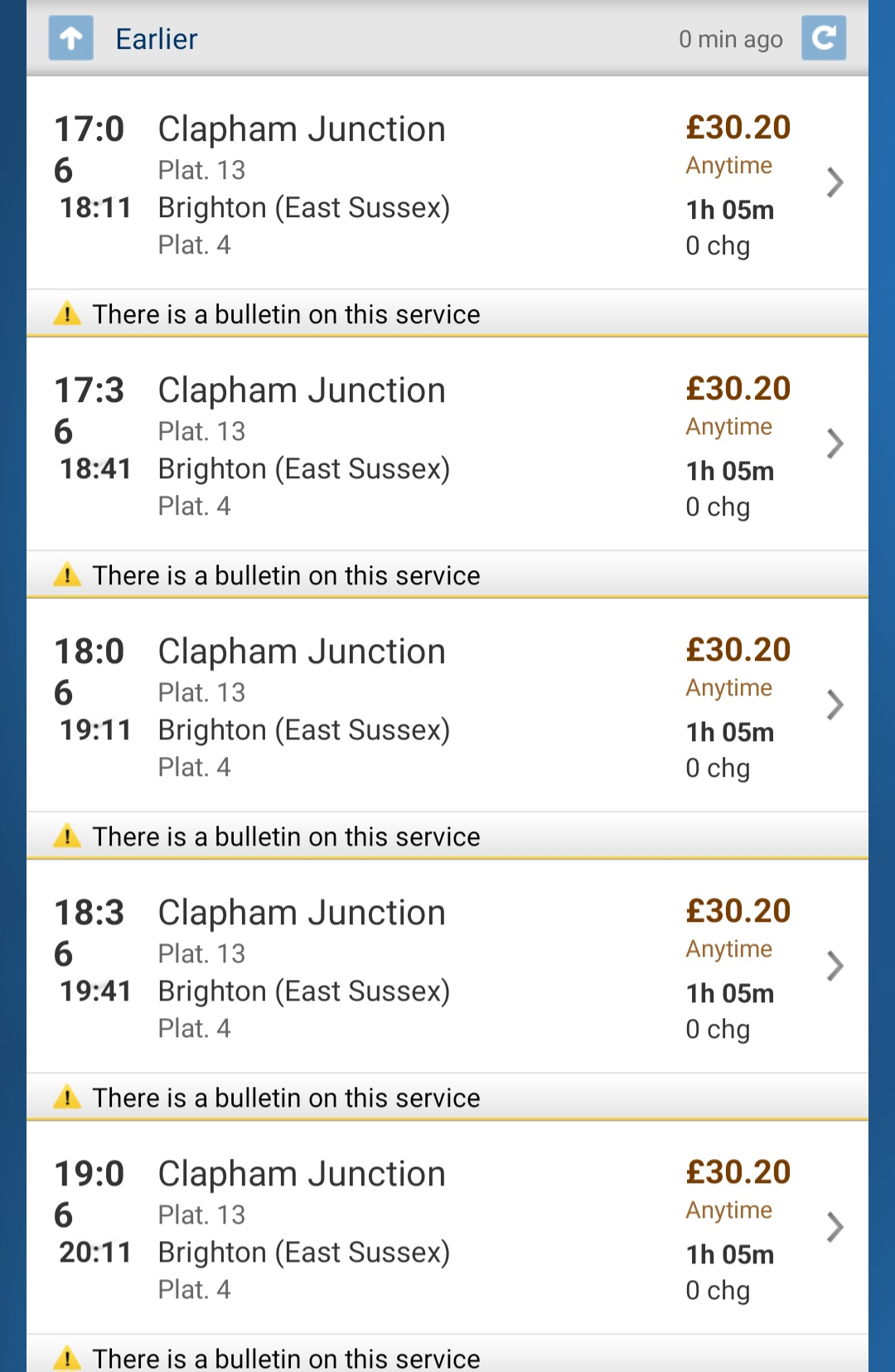Open details chevron for 19:06 train
Viewport: 895px width, 1372px height.
coord(835,1227)
